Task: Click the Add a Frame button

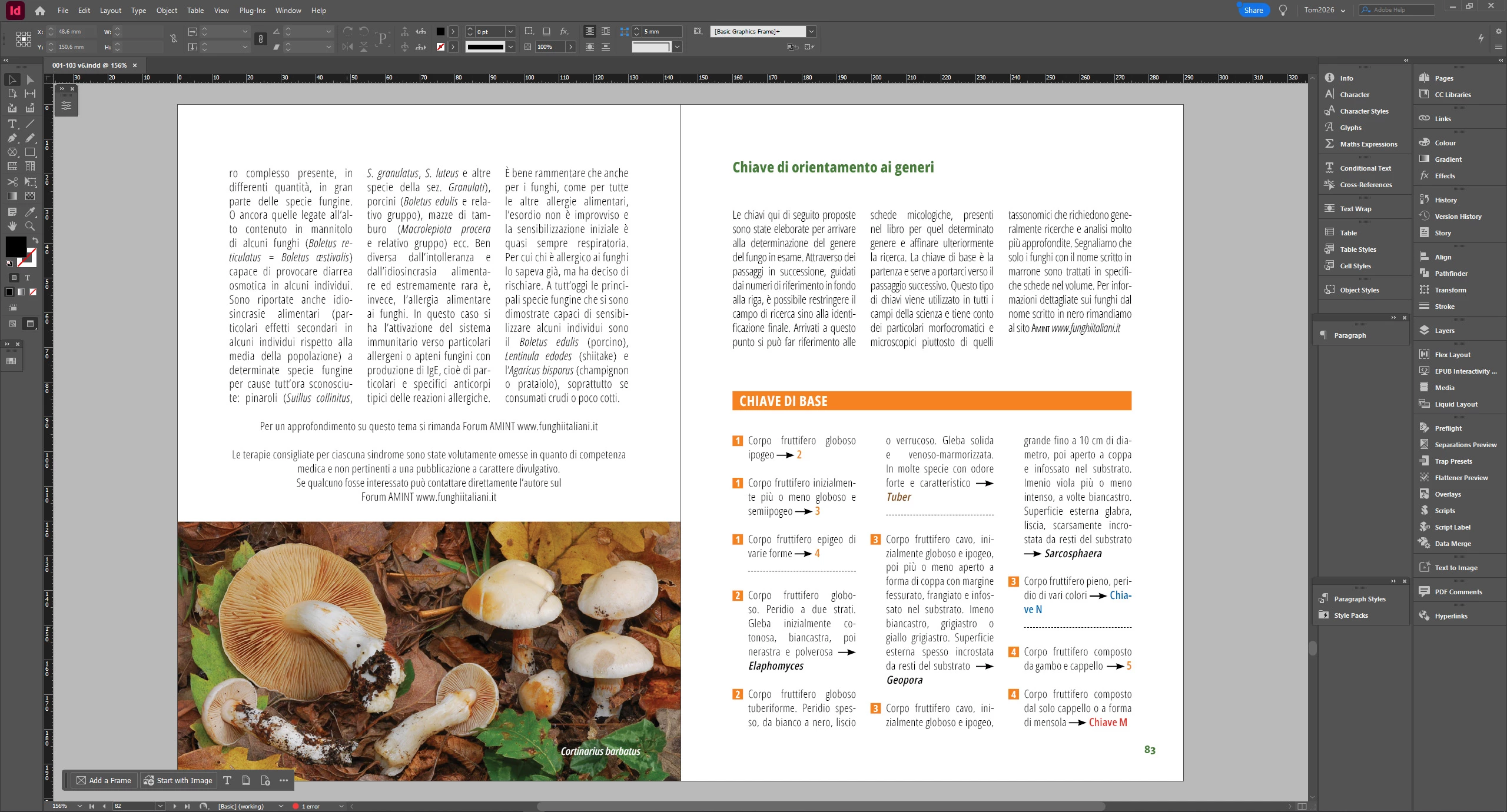Action: point(104,780)
